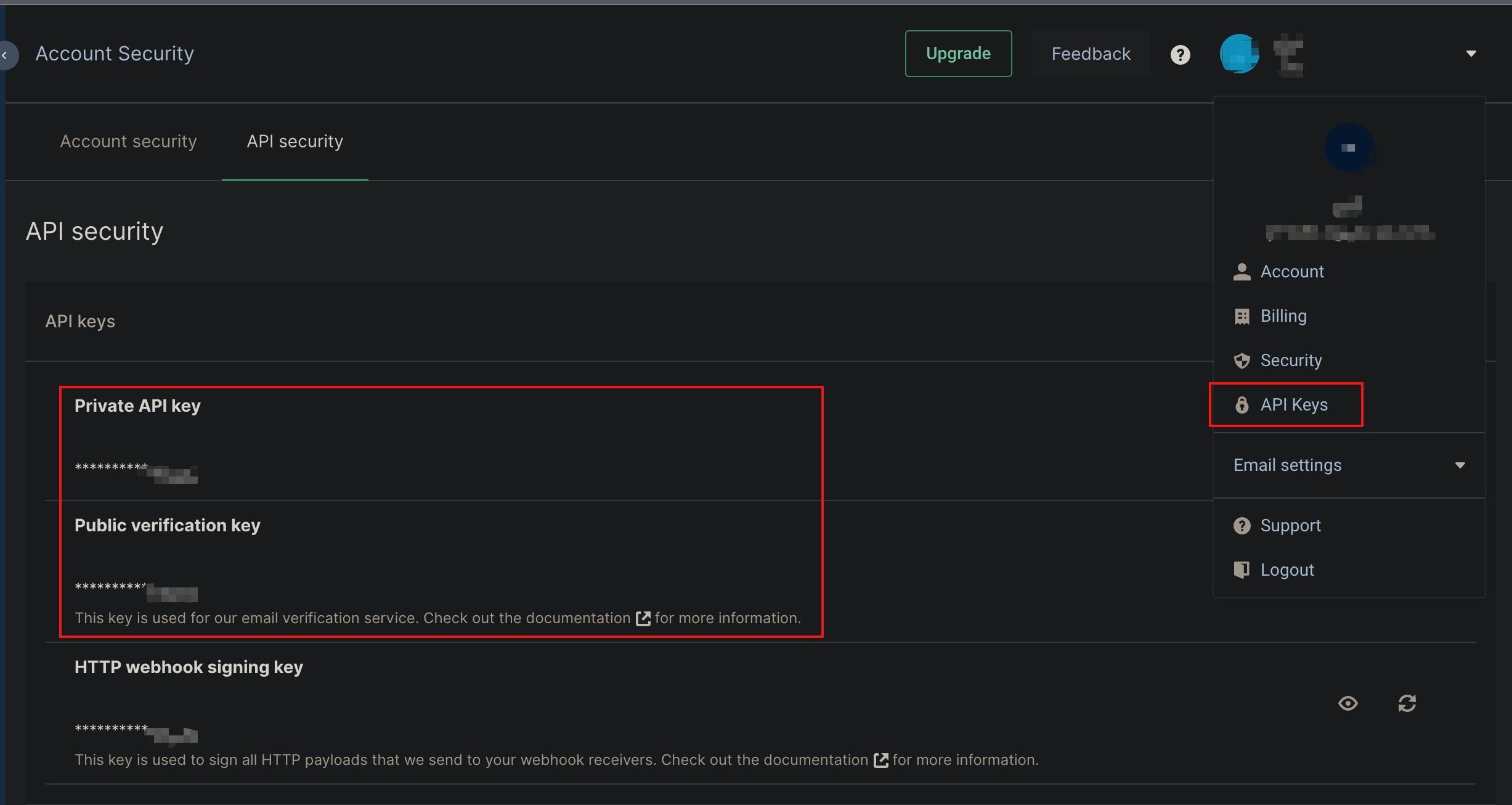Viewport: 1512px width, 805px height.
Task: Open Account from the user menu
Action: (x=1291, y=271)
